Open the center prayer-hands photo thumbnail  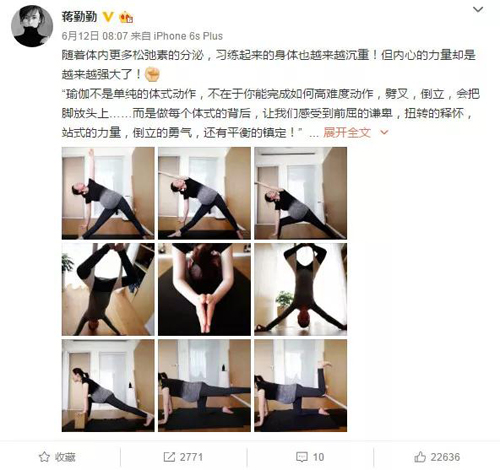(204, 289)
